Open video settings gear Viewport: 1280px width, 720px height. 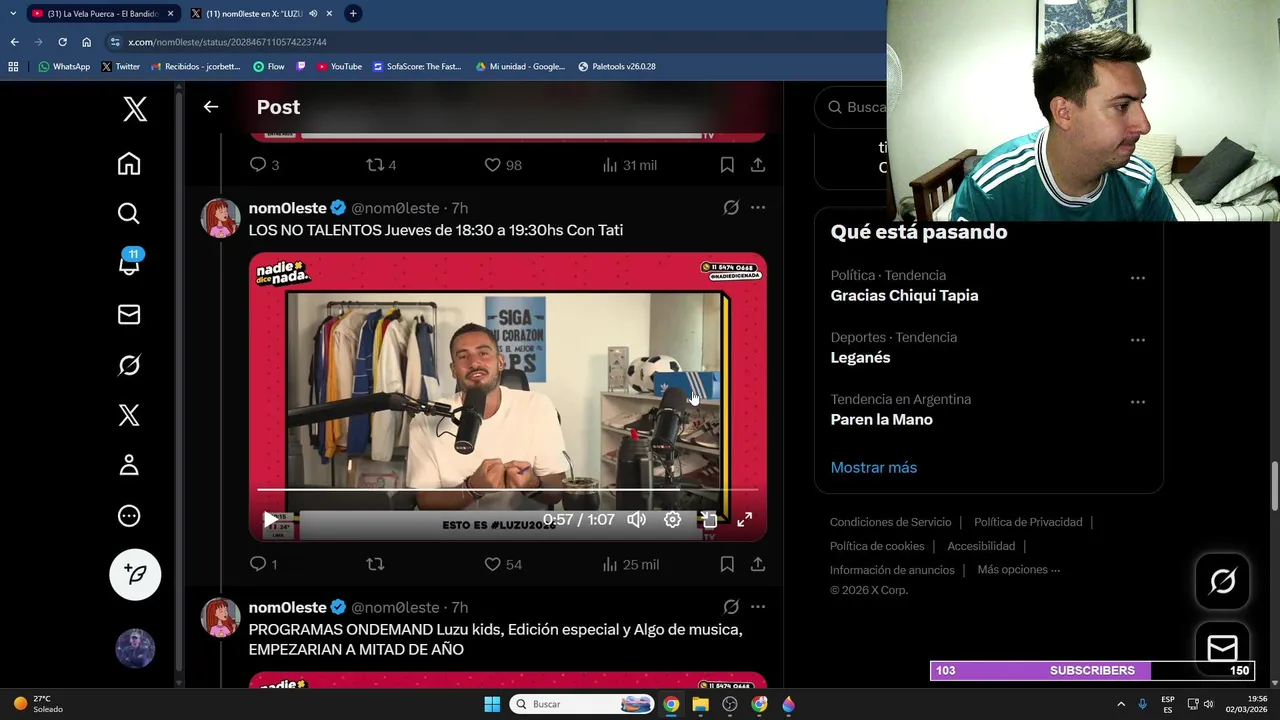click(x=673, y=520)
